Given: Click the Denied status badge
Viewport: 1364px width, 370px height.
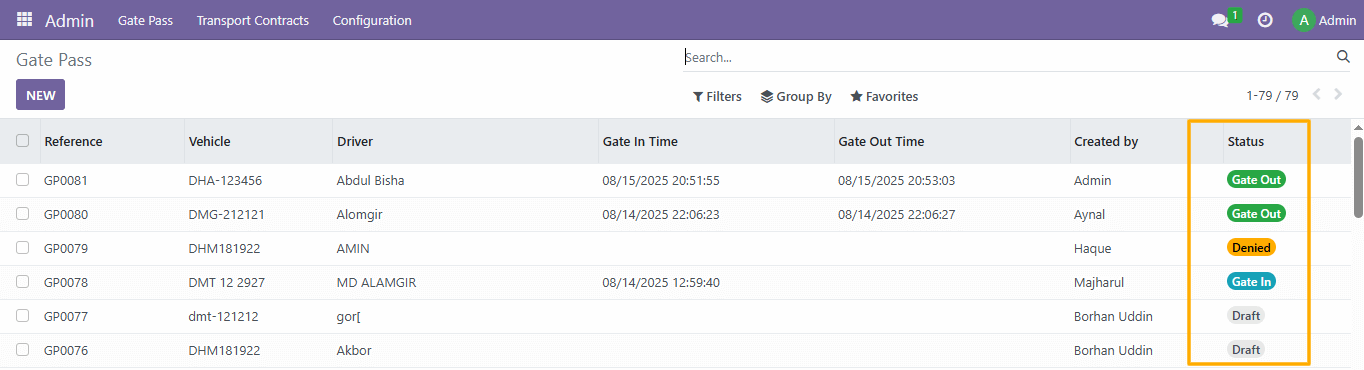Looking at the screenshot, I should pyautogui.click(x=1251, y=247).
